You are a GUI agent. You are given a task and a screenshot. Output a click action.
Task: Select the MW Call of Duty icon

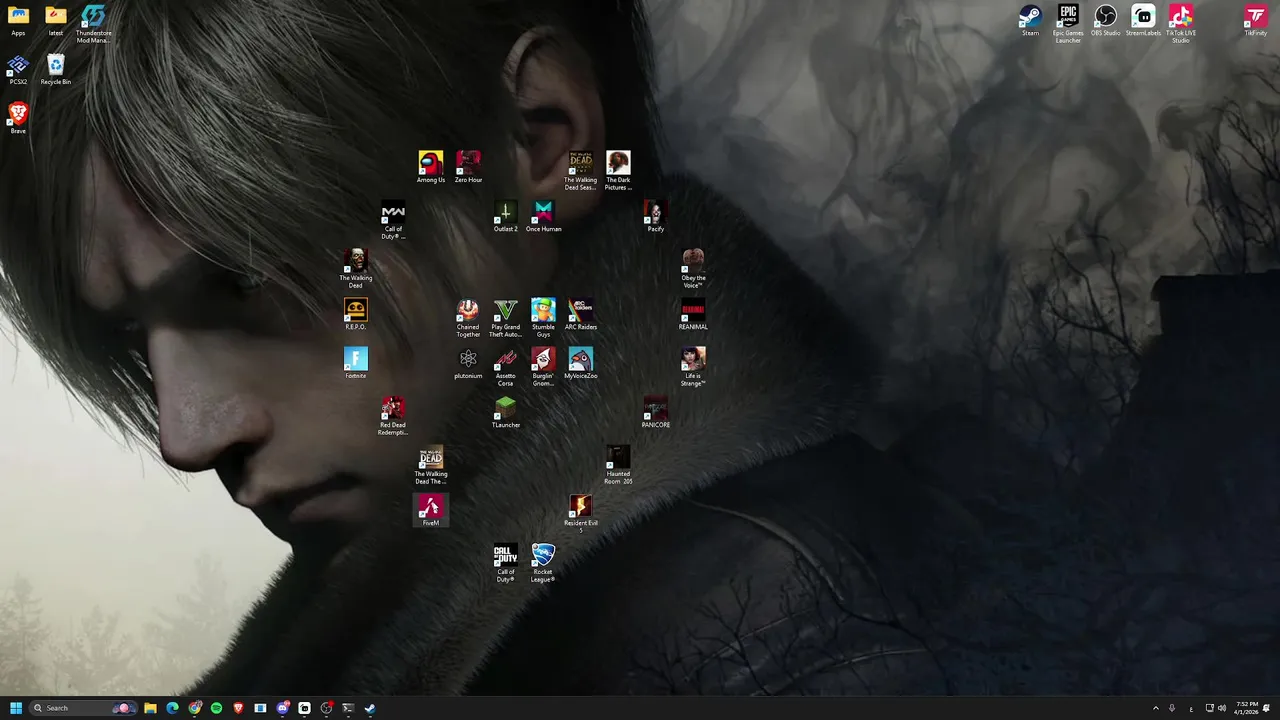coord(393,220)
